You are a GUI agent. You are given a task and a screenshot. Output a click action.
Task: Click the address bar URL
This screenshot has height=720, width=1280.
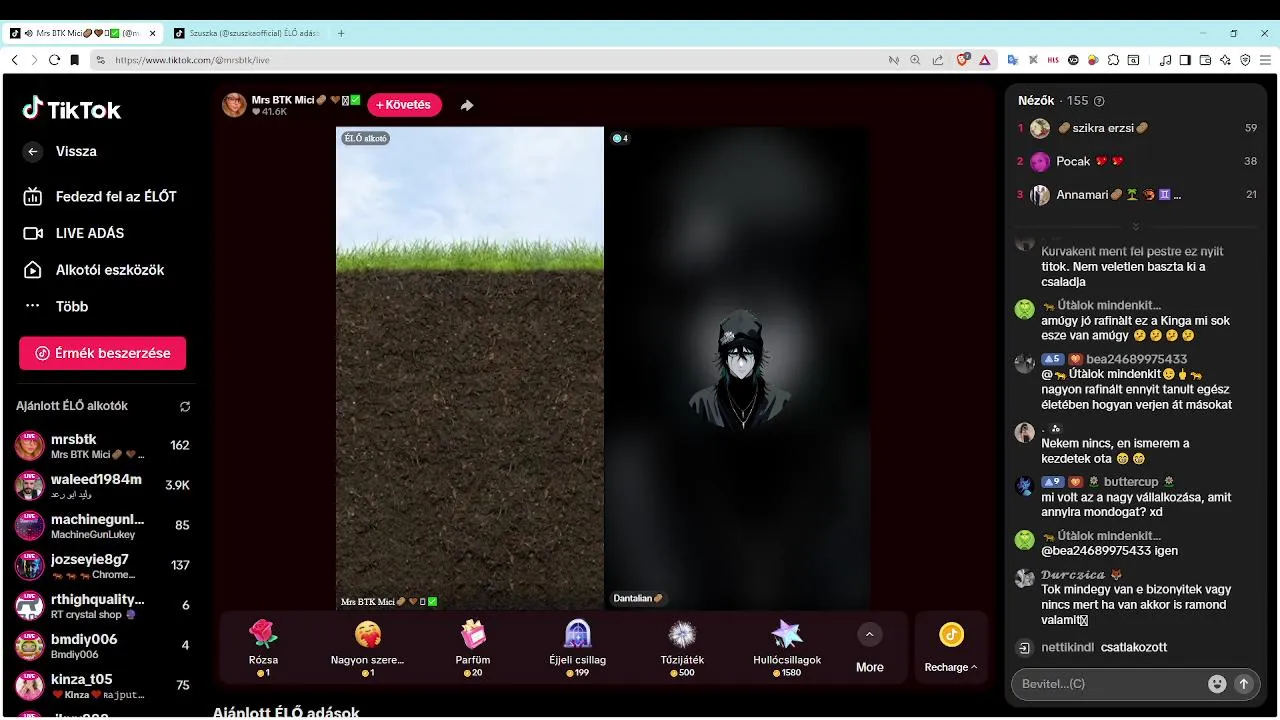coord(192,60)
